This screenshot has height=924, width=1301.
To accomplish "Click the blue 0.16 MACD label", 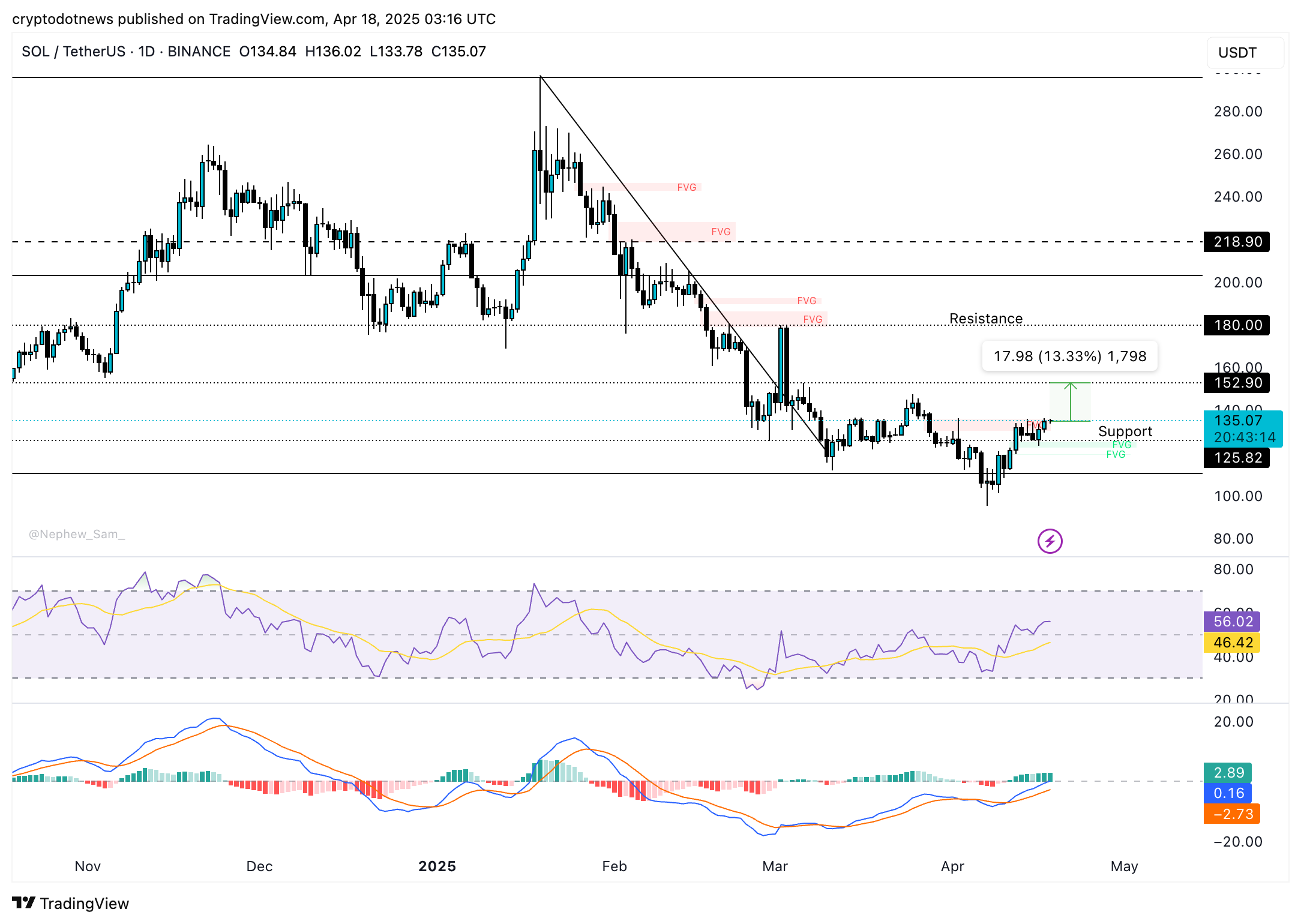I will [1228, 793].
